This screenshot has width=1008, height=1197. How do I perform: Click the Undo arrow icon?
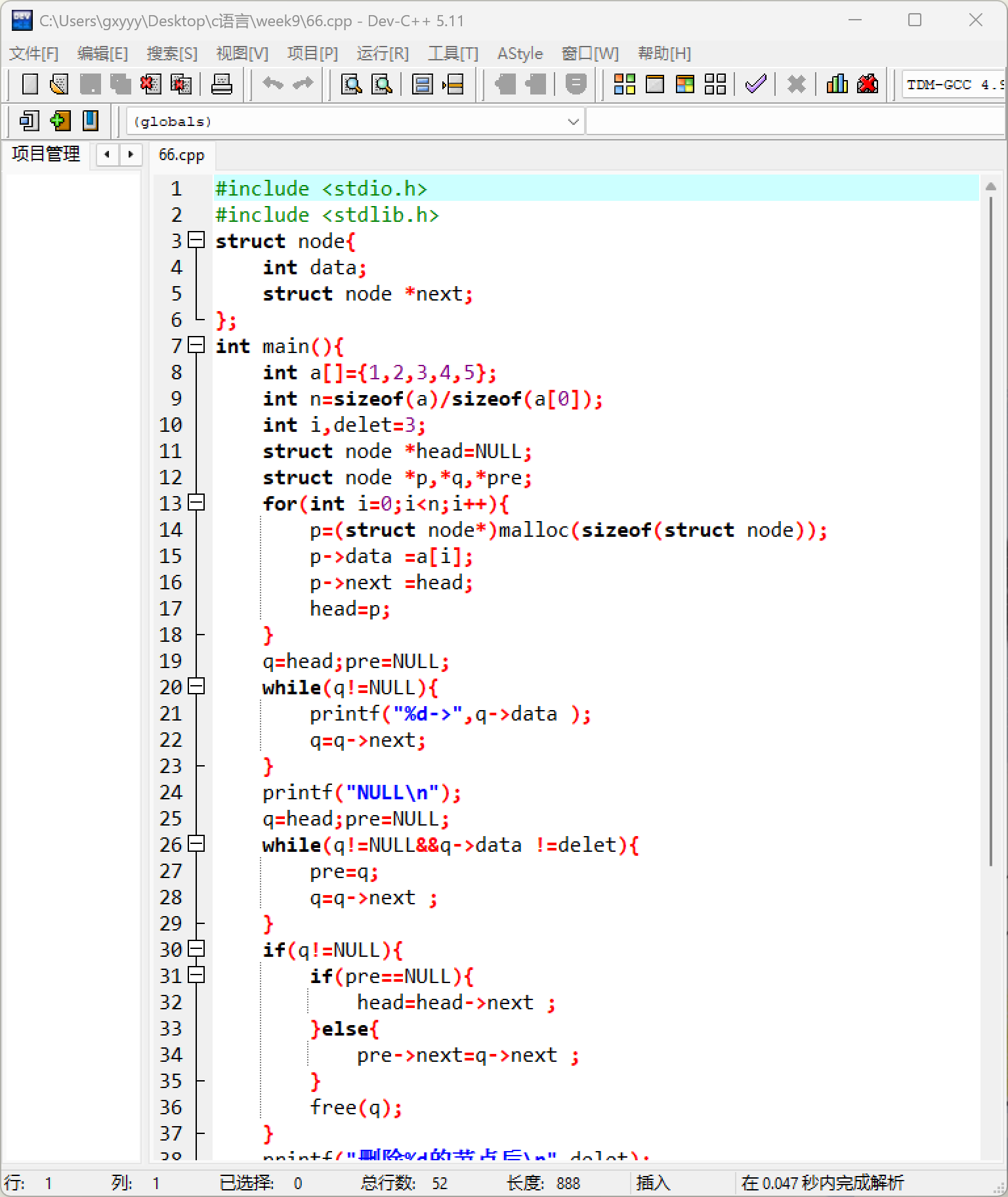[x=273, y=84]
